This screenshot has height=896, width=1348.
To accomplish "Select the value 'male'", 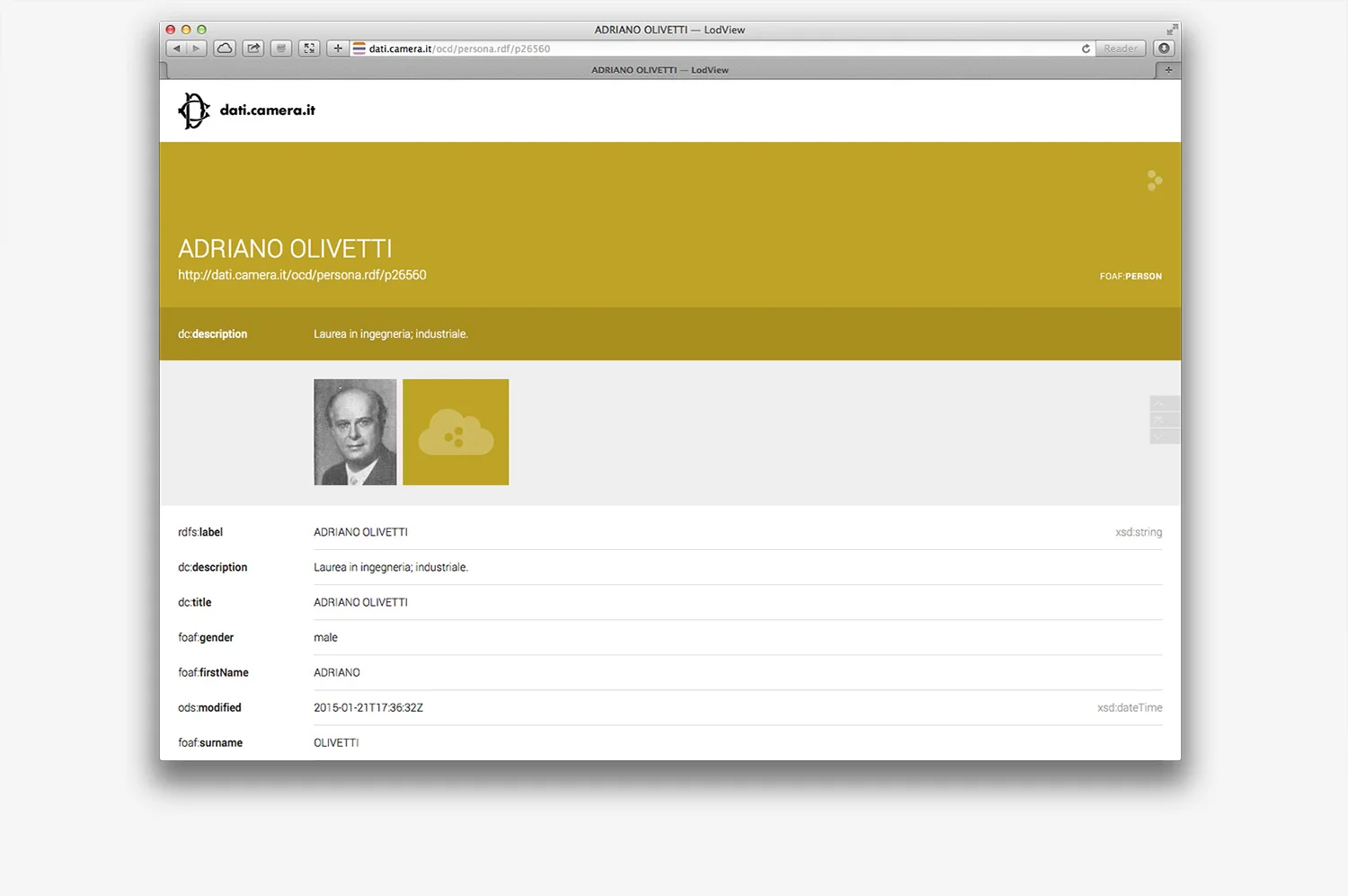I will 325,637.
